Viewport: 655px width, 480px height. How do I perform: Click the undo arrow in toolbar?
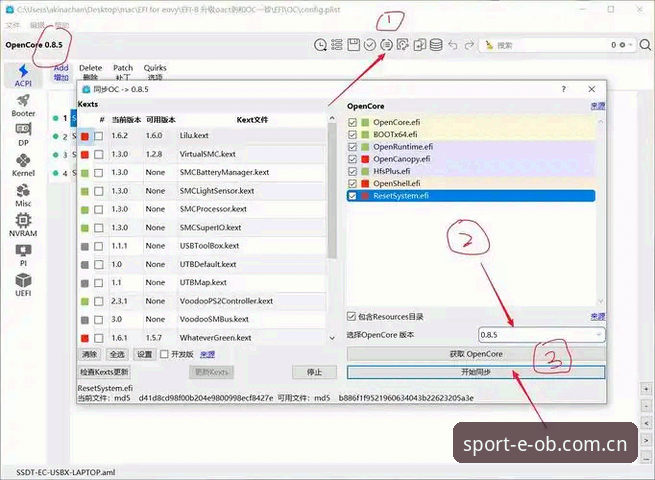coord(453,44)
